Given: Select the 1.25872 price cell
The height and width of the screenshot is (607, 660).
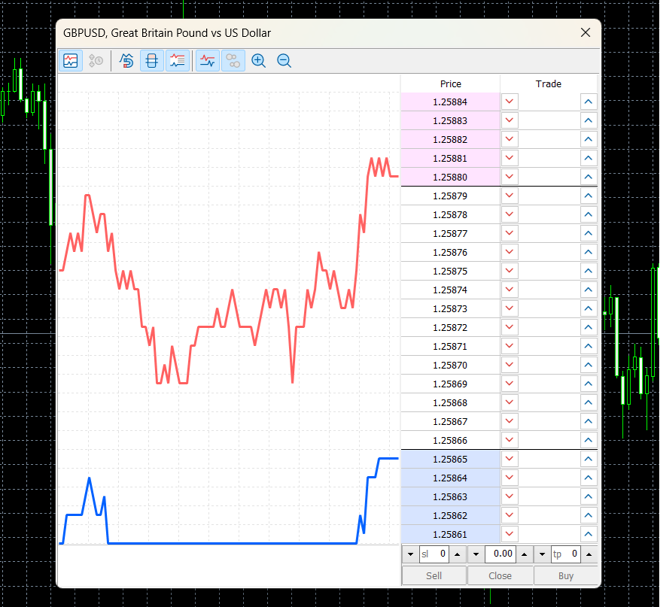Looking at the screenshot, I should [x=450, y=327].
